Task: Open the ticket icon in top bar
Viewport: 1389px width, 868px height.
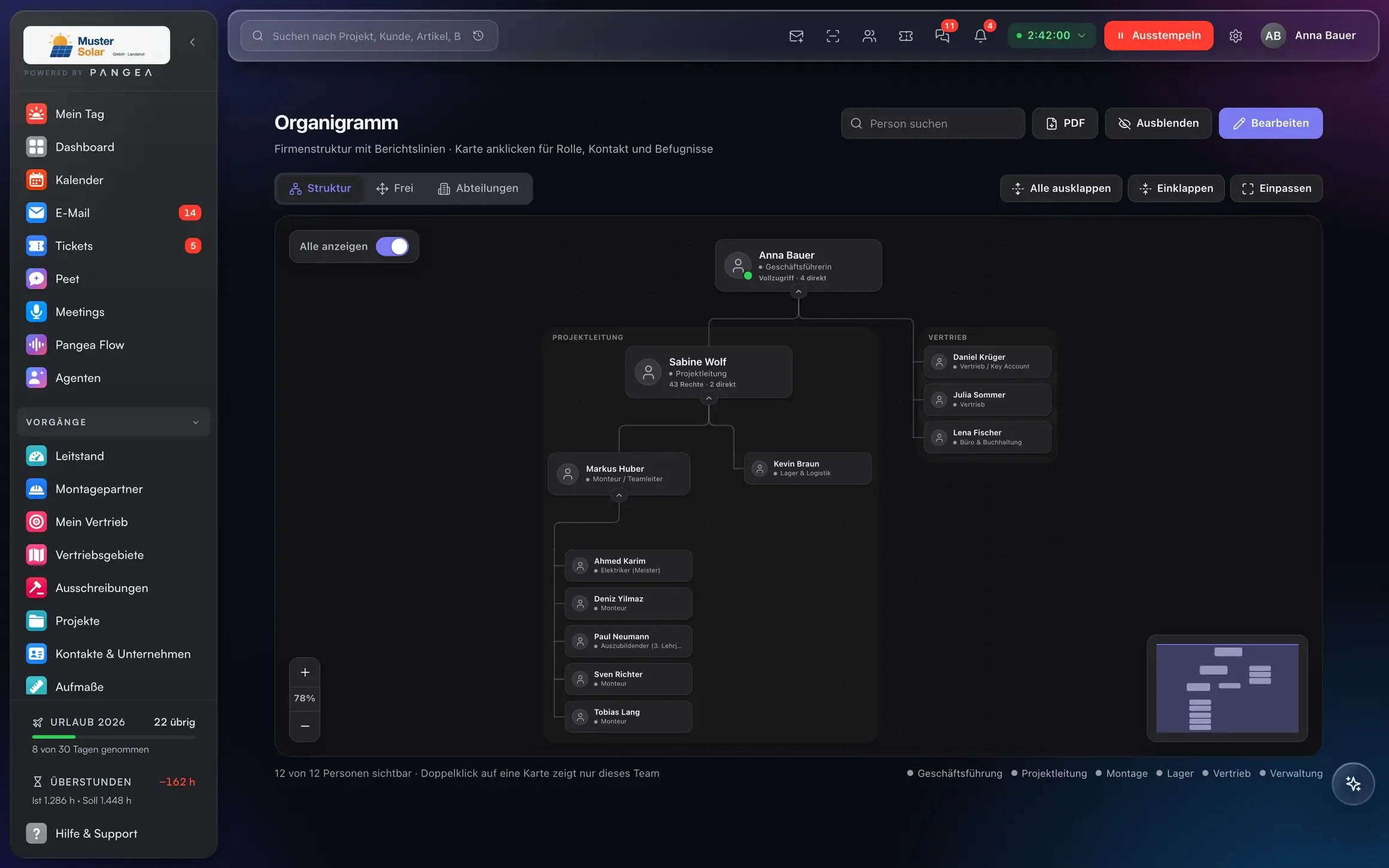Action: coord(906,36)
